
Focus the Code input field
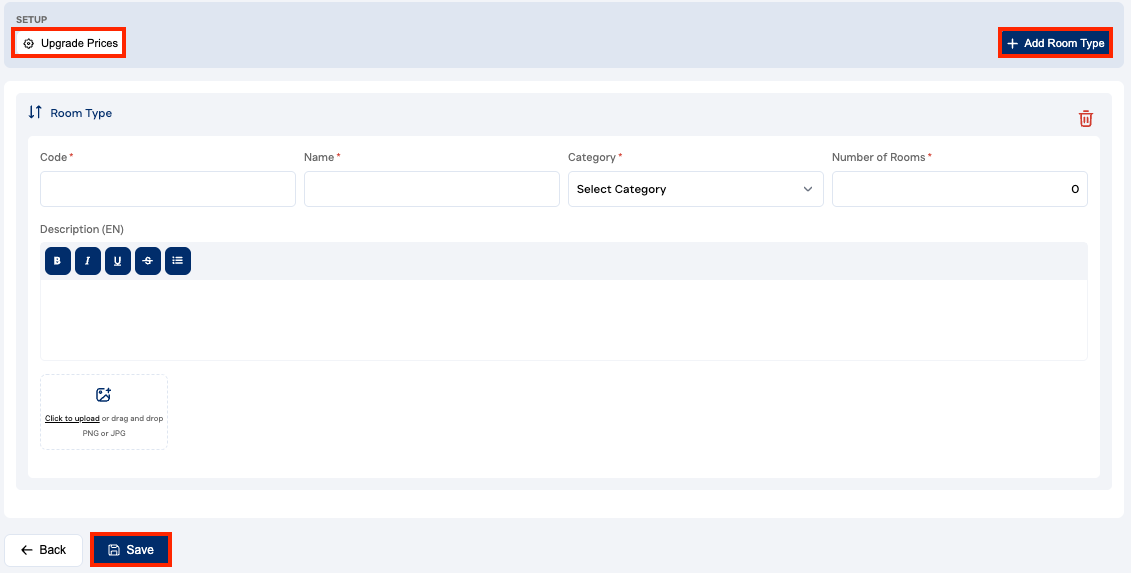pos(168,189)
